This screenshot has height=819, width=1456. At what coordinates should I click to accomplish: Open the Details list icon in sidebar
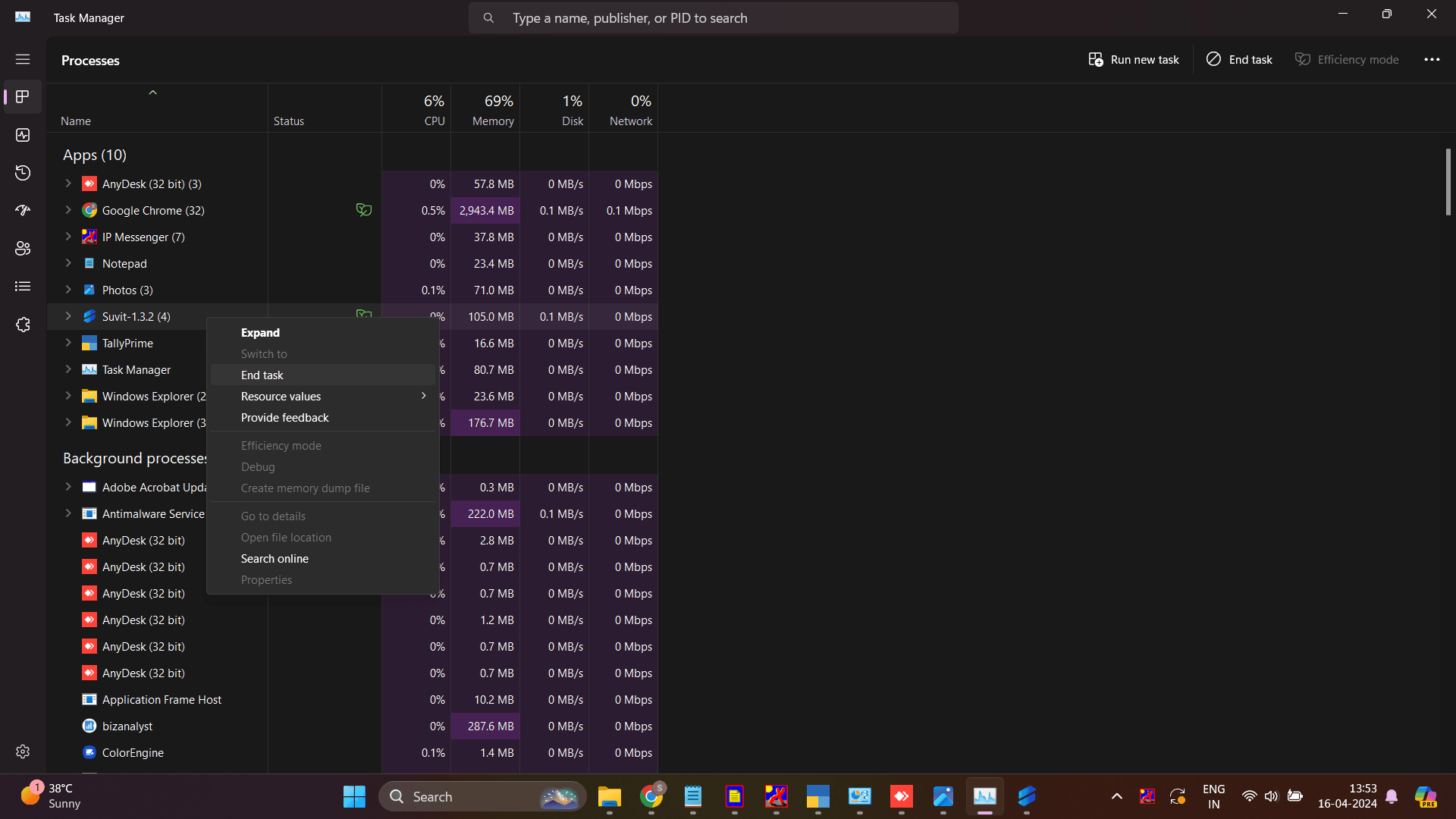click(23, 286)
